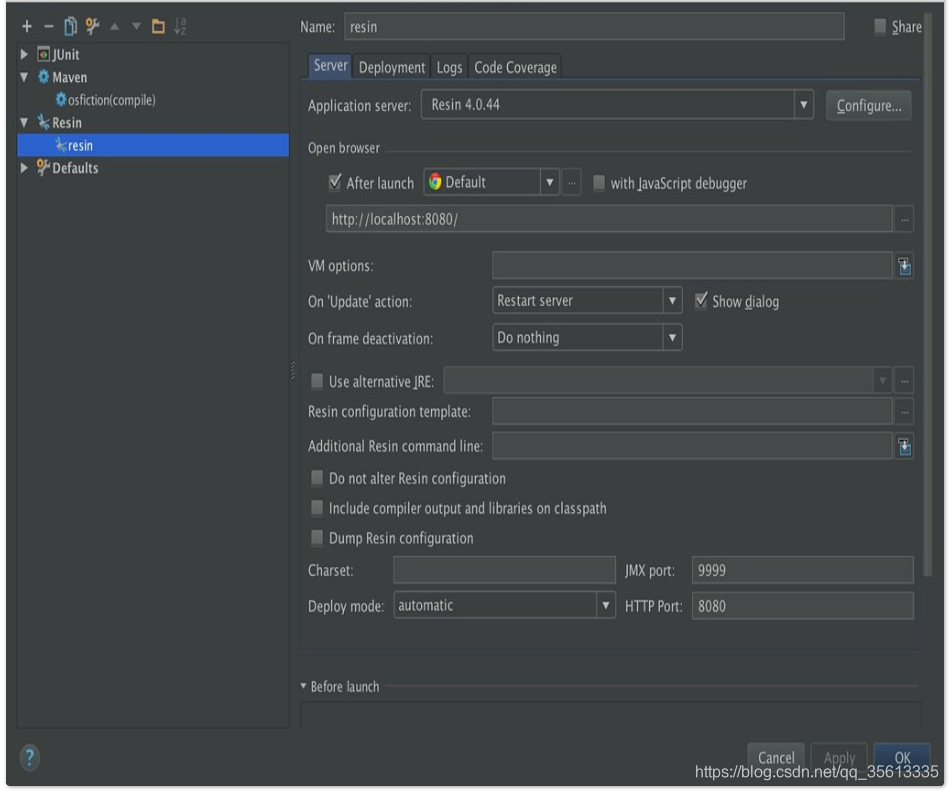Click the Name input field
Screen dimensions: 949x791
point(594,27)
